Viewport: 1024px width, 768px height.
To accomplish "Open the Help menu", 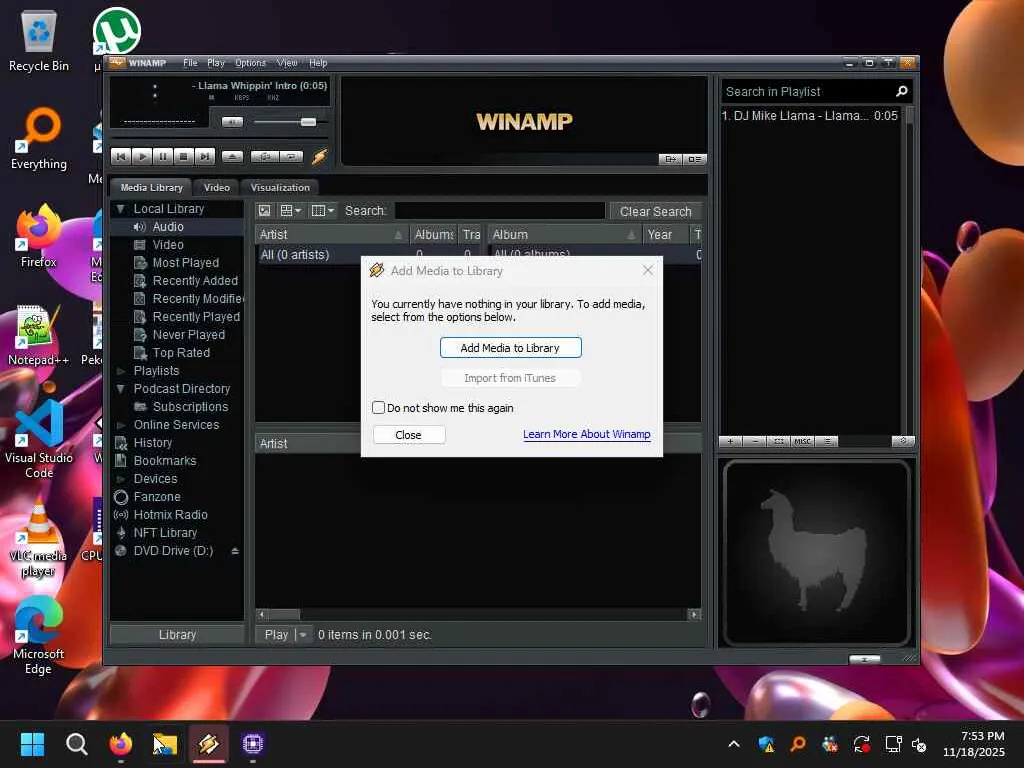I will click(x=318, y=63).
